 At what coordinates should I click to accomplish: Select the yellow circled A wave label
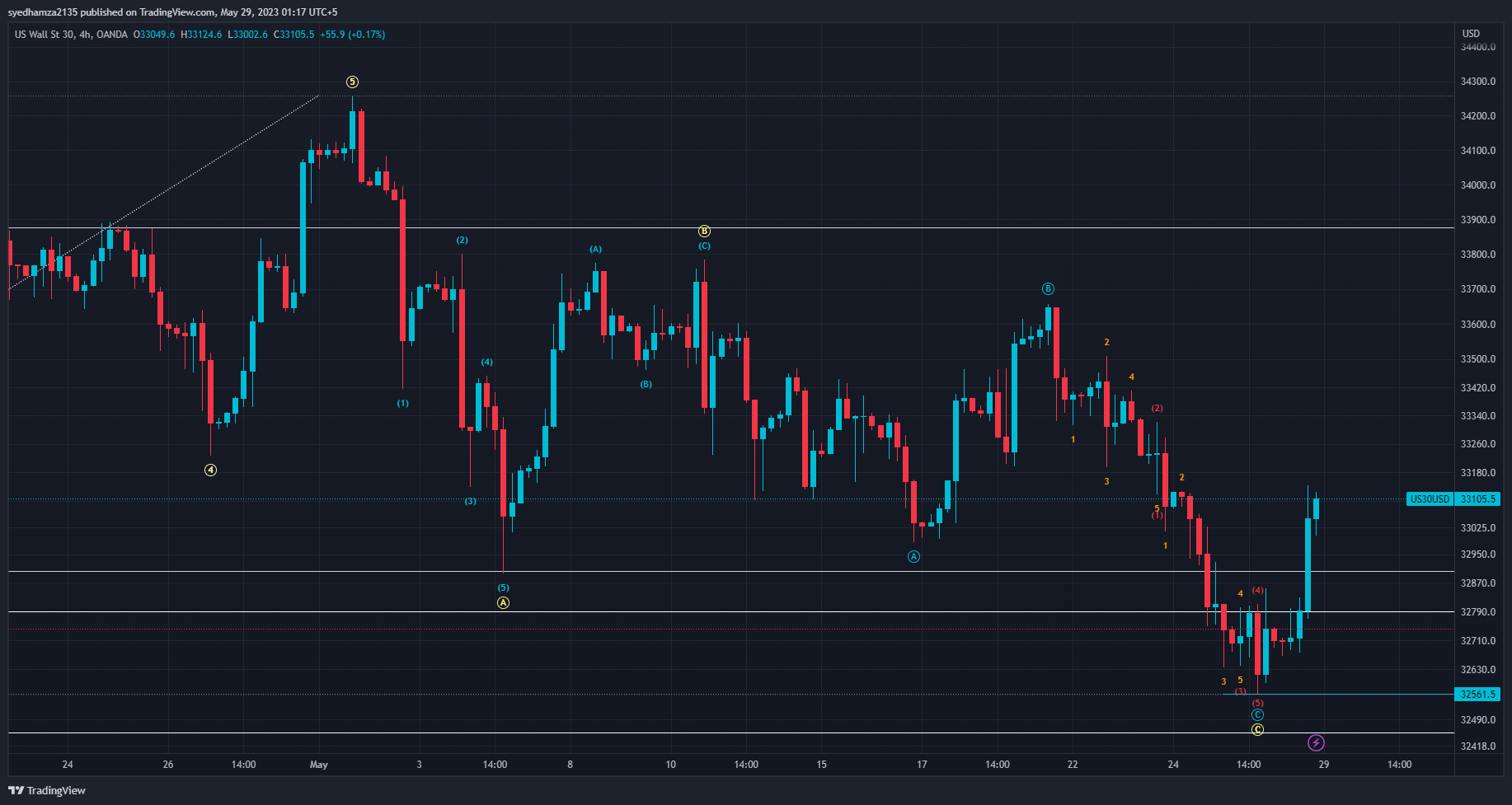503,602
